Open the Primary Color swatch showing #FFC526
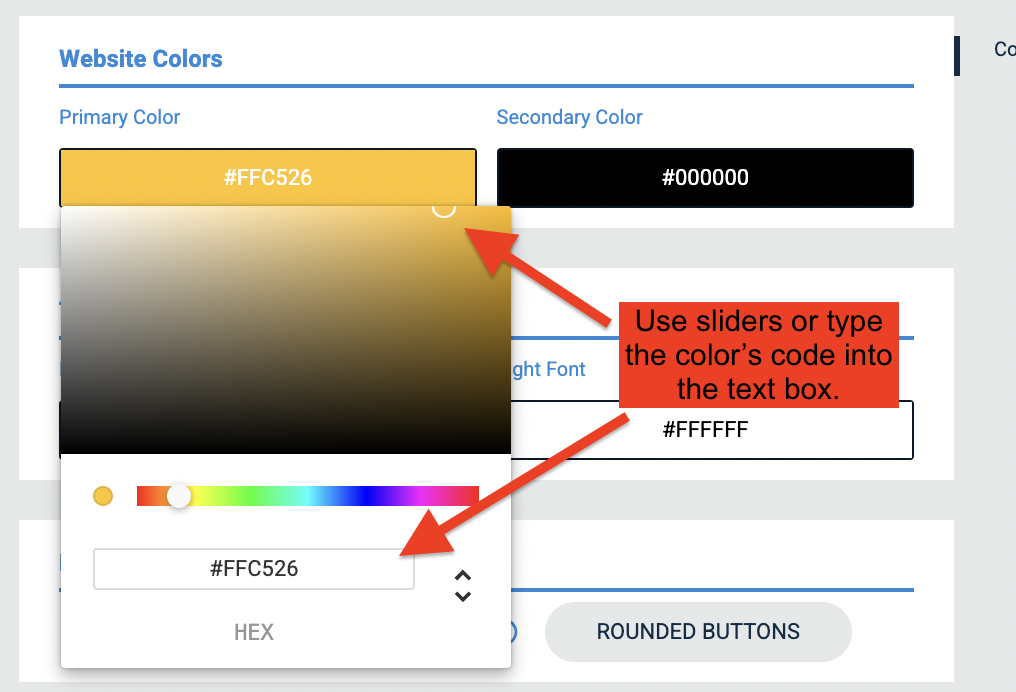The image size is (1016, 692). point(267,177)
